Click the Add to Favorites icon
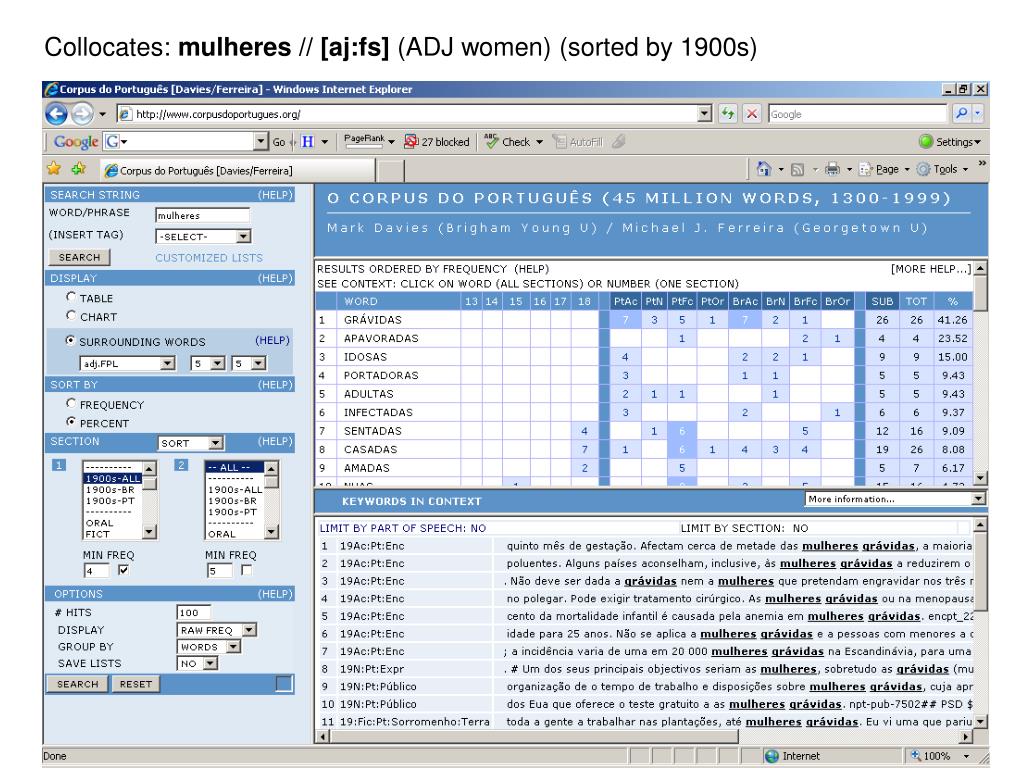This screenshot has height=768, width=1024. click(78, 169)
